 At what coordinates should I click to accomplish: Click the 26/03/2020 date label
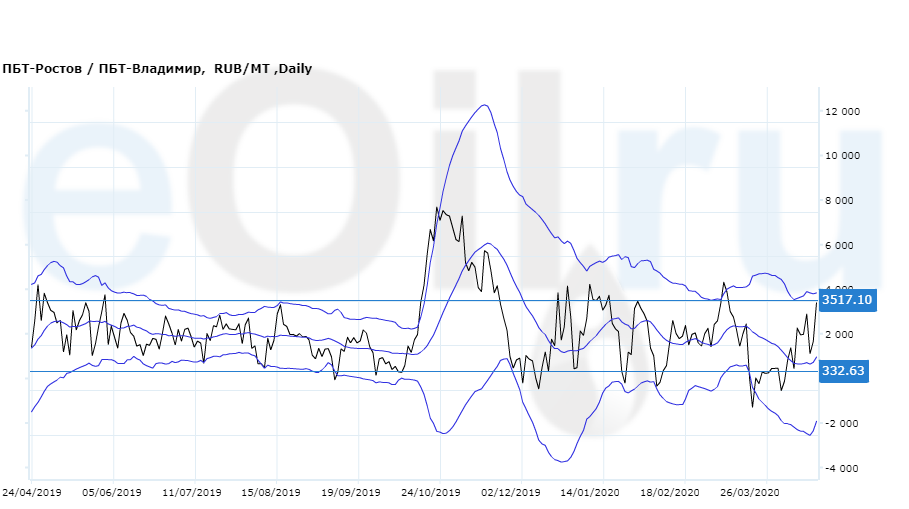click(x=751, y=493)
